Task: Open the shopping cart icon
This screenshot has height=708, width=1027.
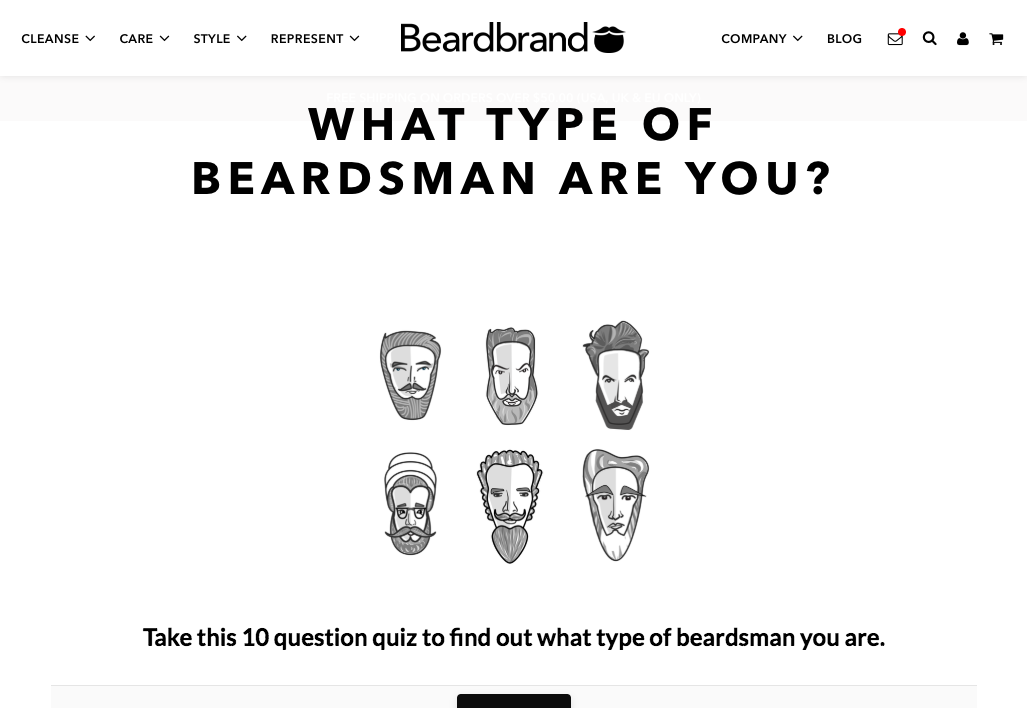Action: 996,39
